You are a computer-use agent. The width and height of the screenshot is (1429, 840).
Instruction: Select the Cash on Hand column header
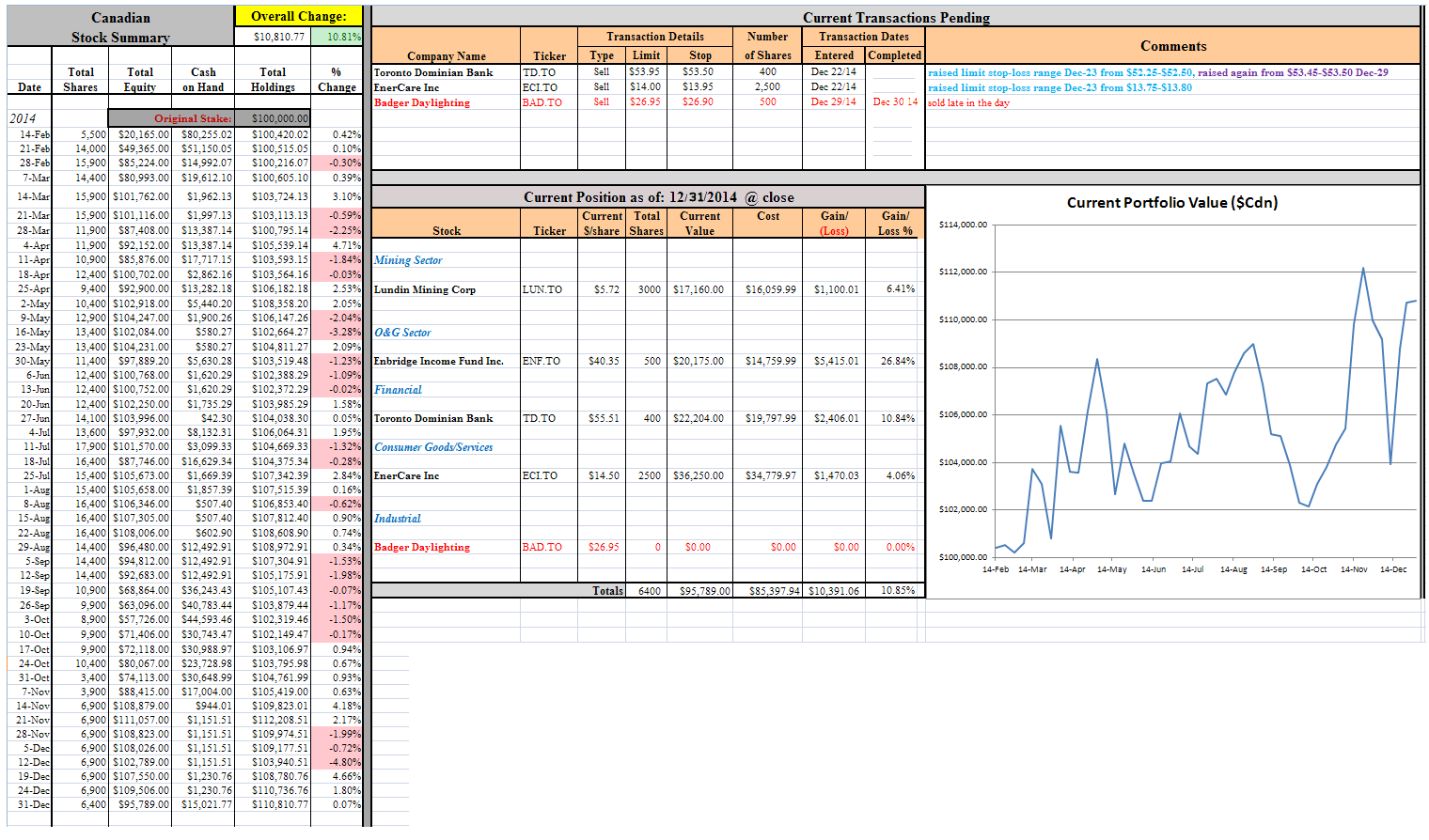coord(203,80)
